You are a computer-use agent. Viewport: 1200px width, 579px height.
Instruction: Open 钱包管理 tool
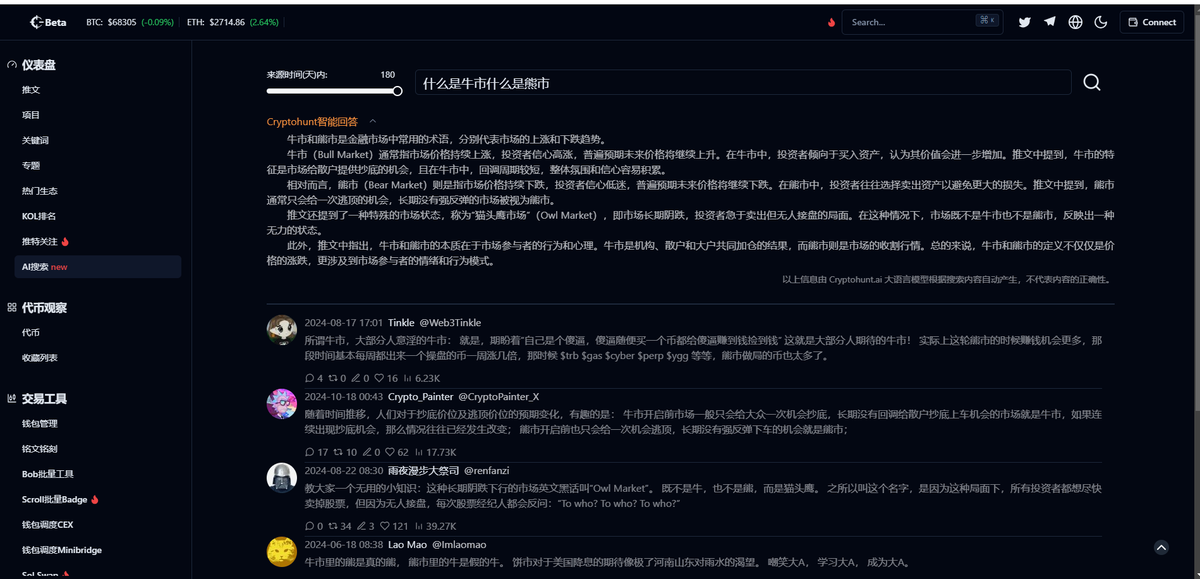click(x=40, y=424)
